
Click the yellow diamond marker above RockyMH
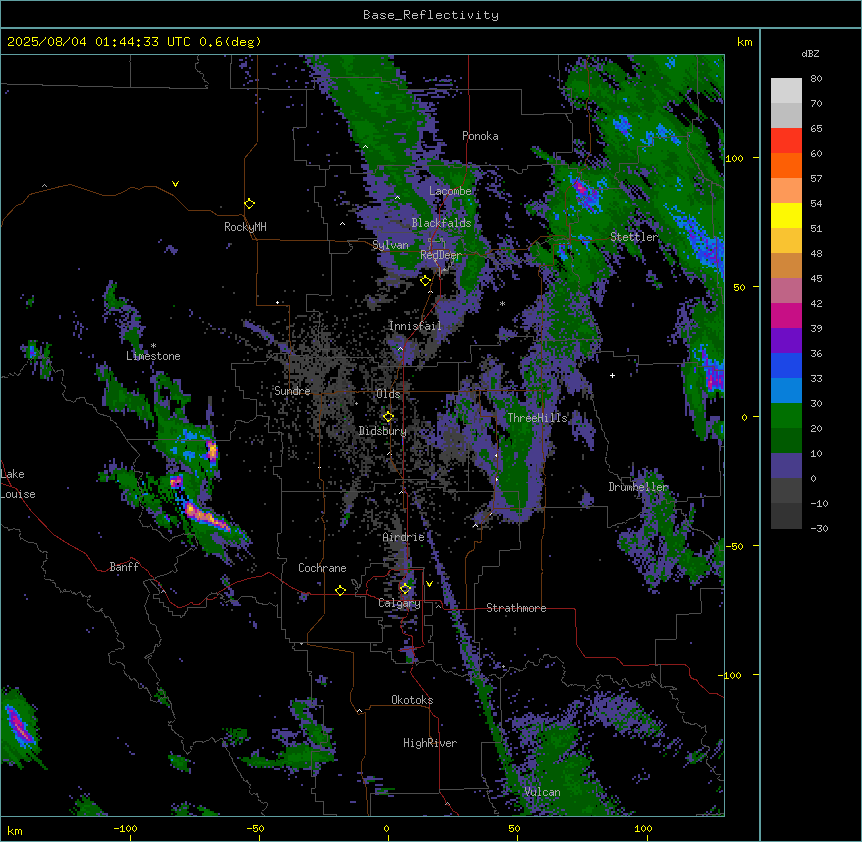(249, 204)
